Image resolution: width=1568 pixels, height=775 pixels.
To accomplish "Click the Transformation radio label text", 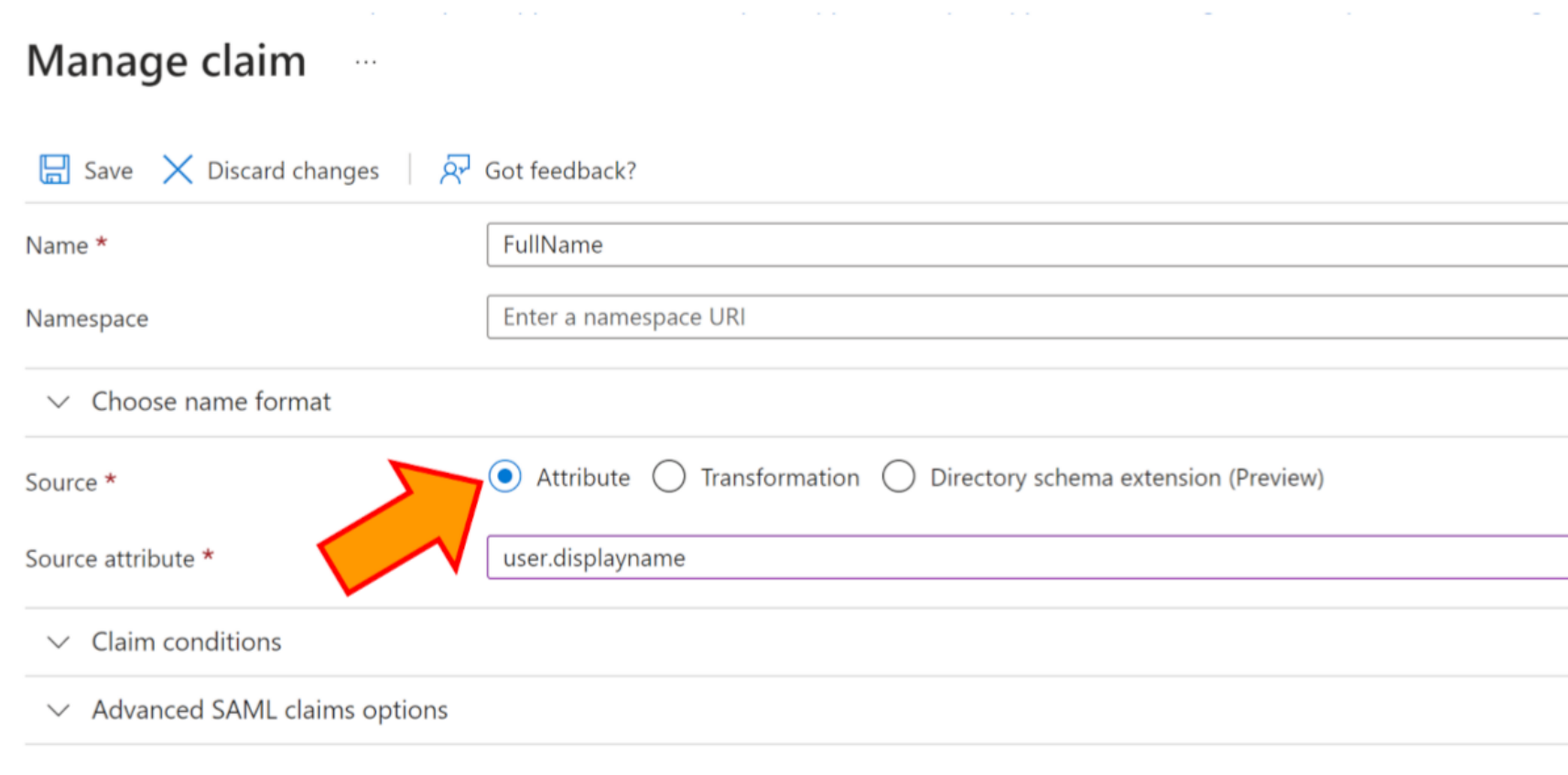I will pyautogui.click(x=780, y=478).
